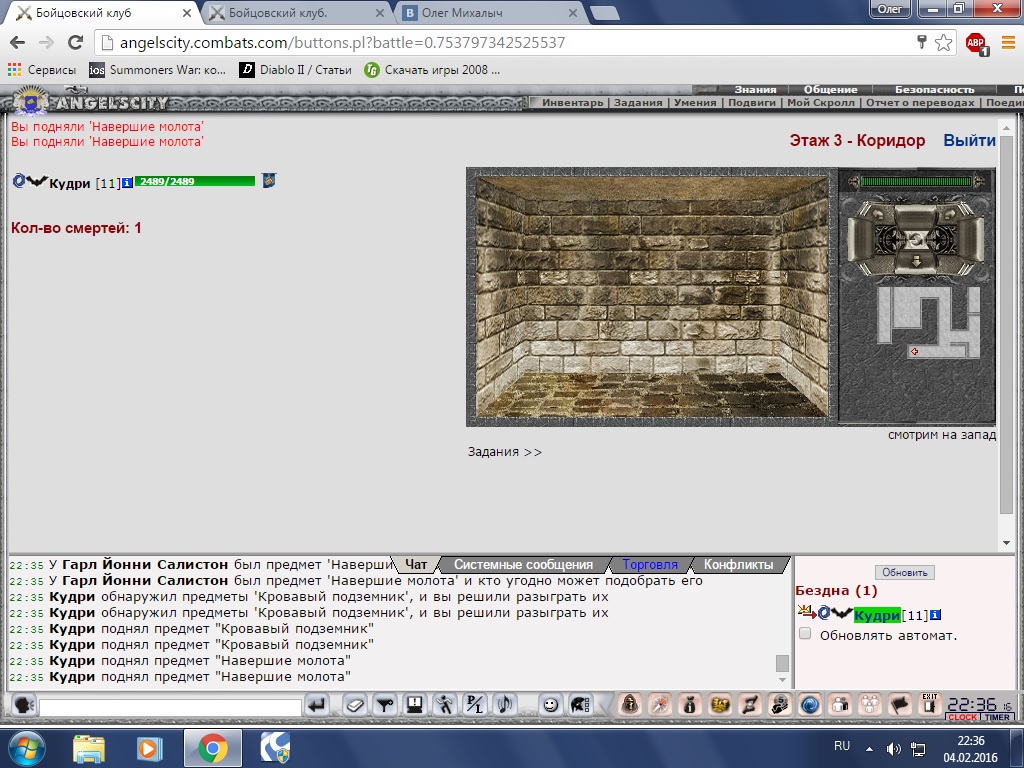Click the blue globe icon in toolbar
This screenshot has width=1024, height=768.
tap(810, 705)
